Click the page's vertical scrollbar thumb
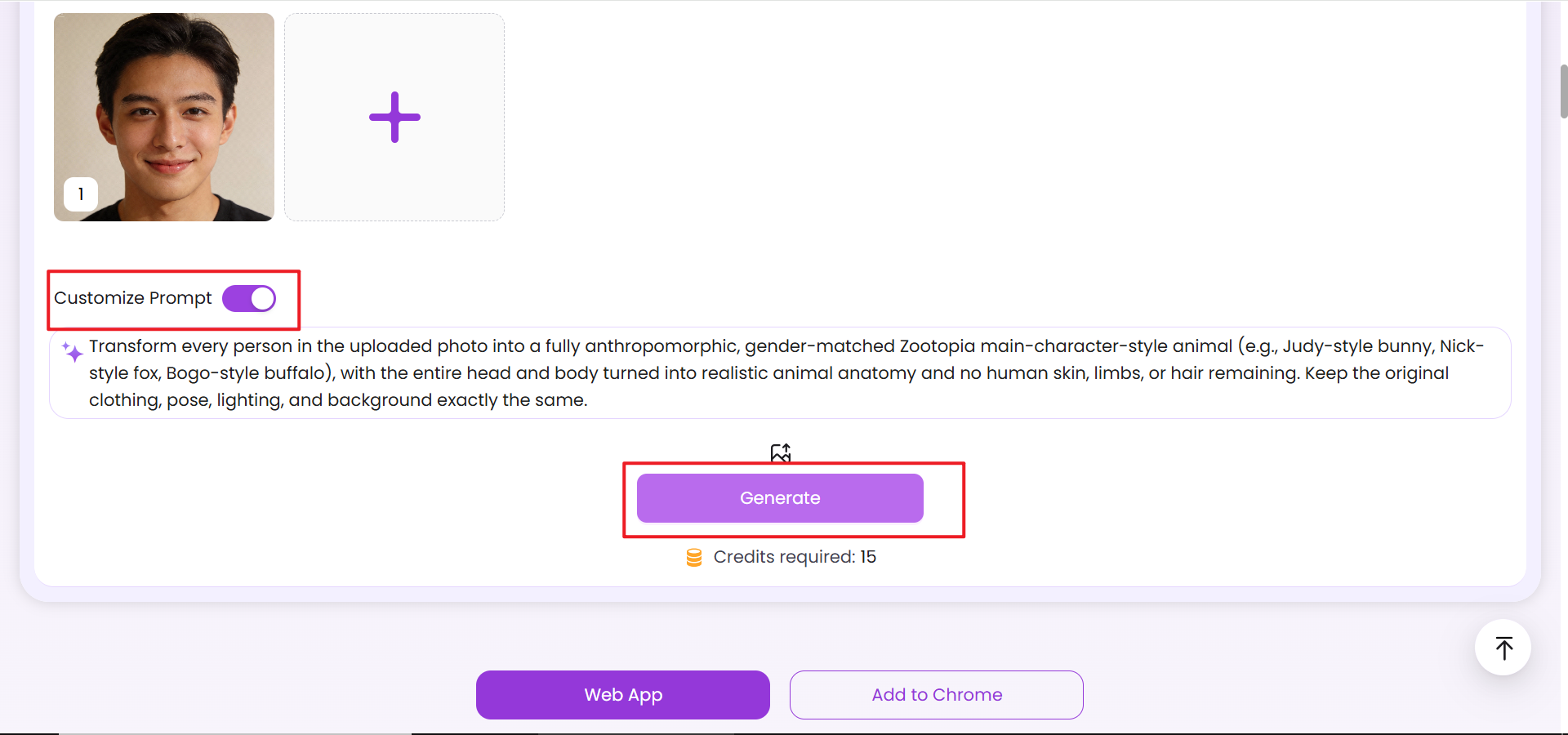This screenshot has width=1568, height=735. [1563, 91]
